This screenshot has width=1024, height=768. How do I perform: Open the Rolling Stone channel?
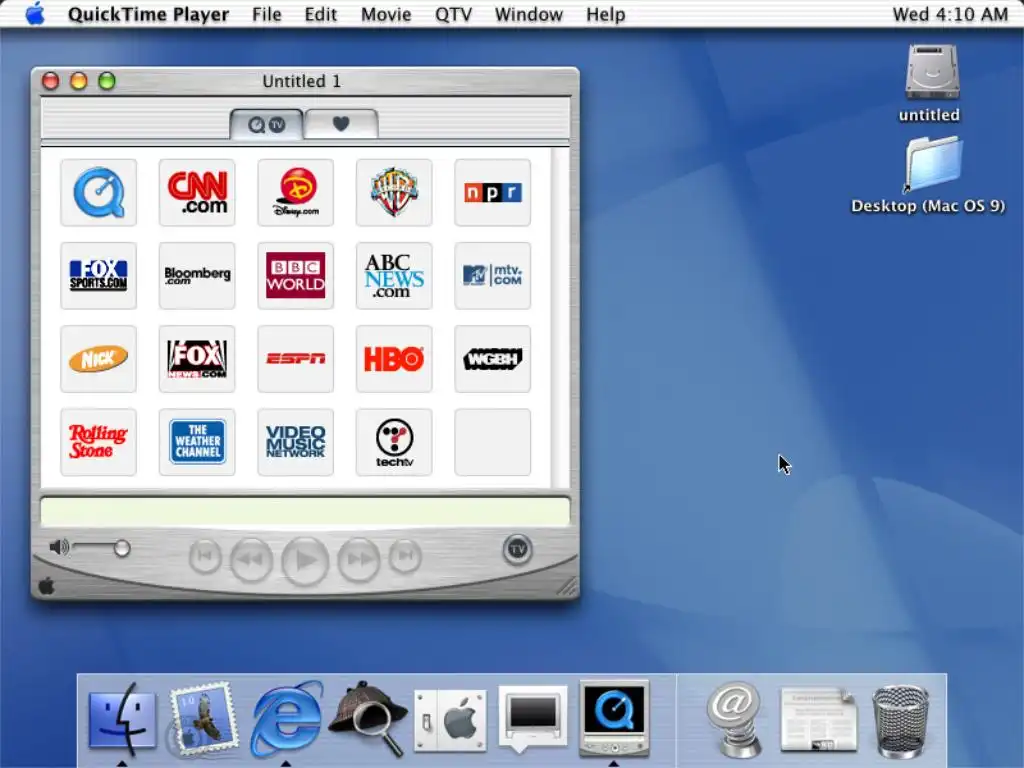99,442
